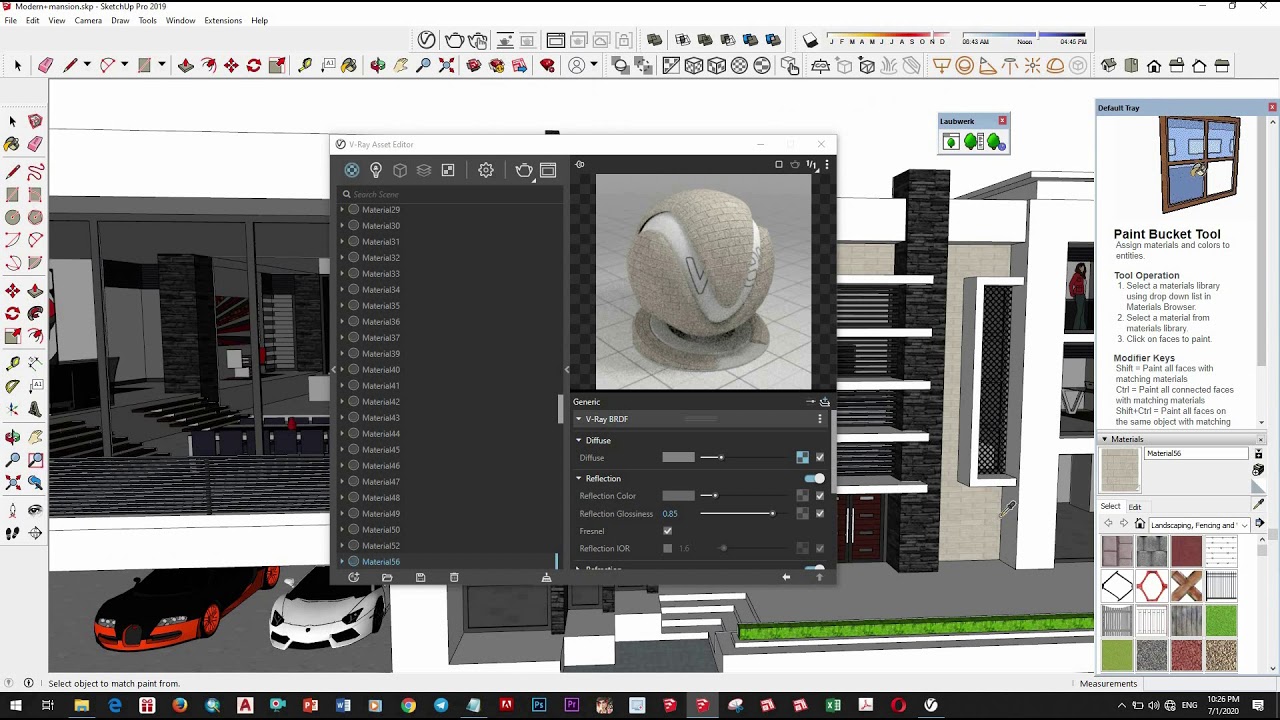Open the Lights tab in the Asset Editor
The image size is (1280, 720).
pyautogui.click(x=376, y=170)
